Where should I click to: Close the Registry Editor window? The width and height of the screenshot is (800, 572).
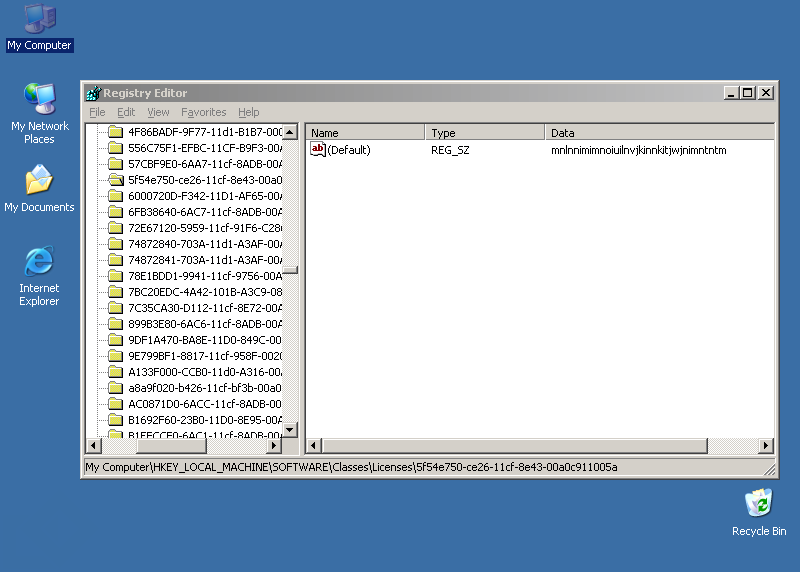tap(766, 93)
